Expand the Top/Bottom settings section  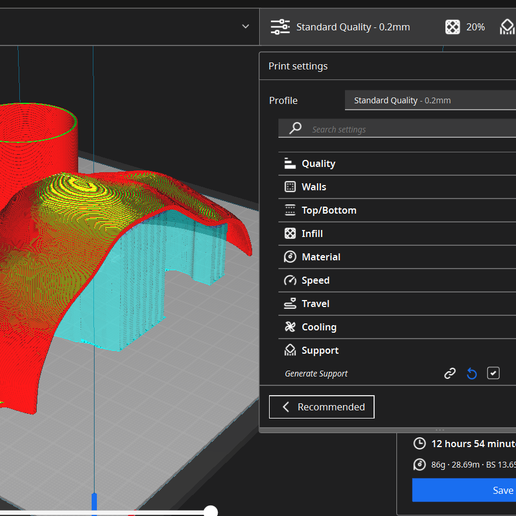[x=397, y=210]
